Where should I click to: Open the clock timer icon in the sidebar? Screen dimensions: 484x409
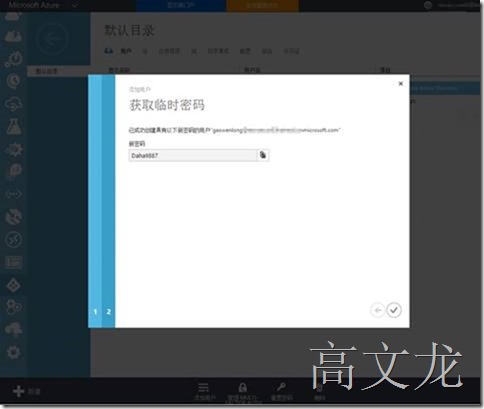(x=14, y=81)
